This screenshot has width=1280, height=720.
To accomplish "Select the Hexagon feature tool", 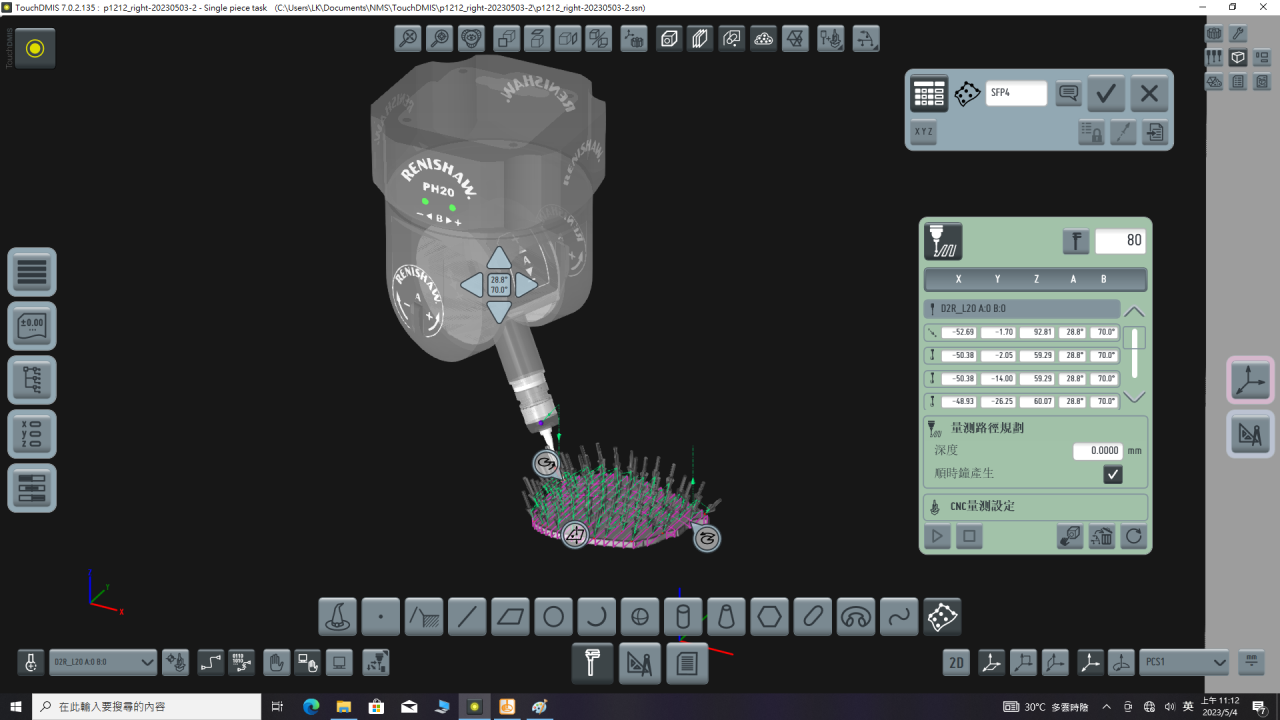I will [x=769, y=617].
